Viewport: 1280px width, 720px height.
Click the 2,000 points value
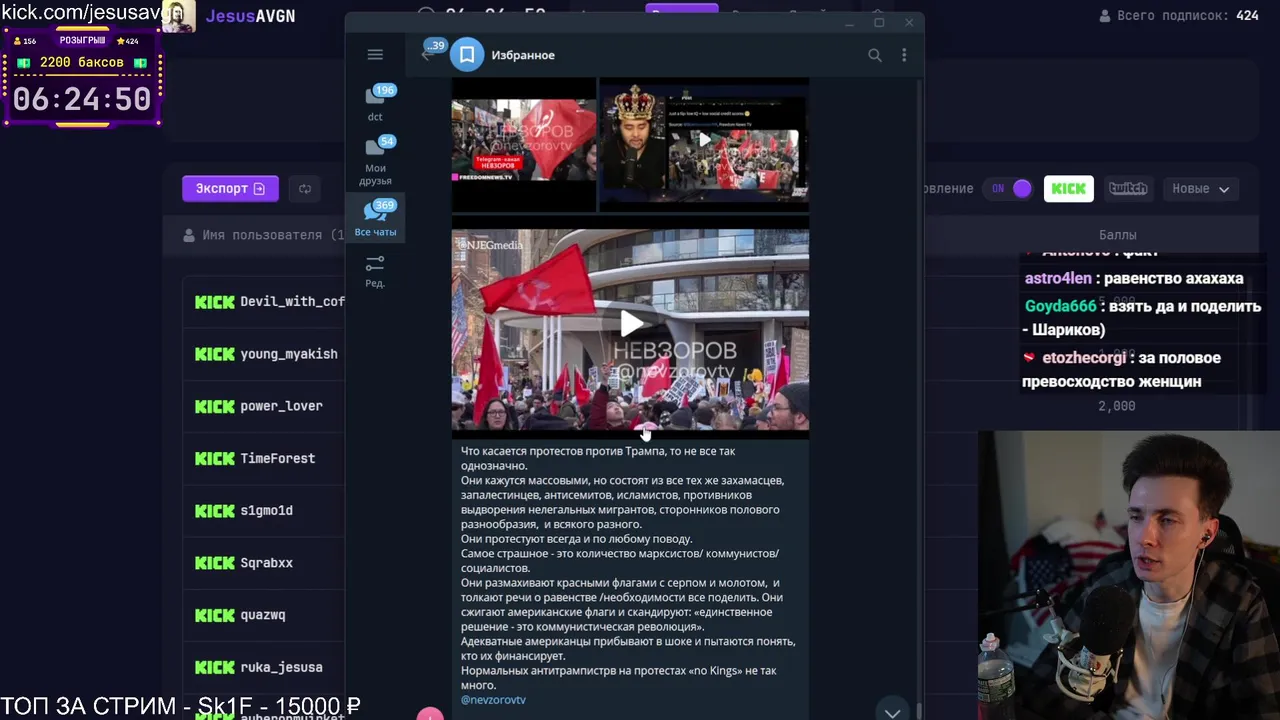1117,406
